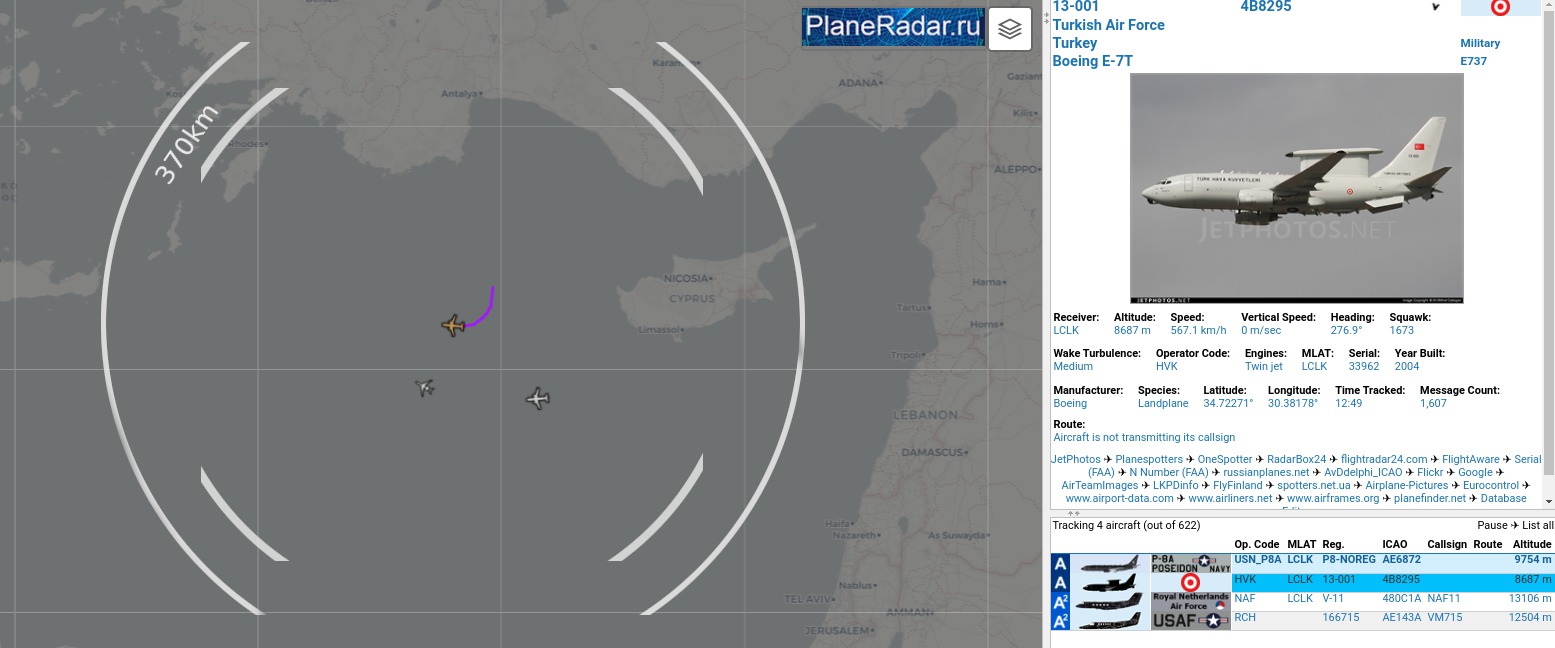1555x648 pixels.
Task: Sort aircraft list by Callsign column
Action: pyautogui.click(x=1446, y=545)
